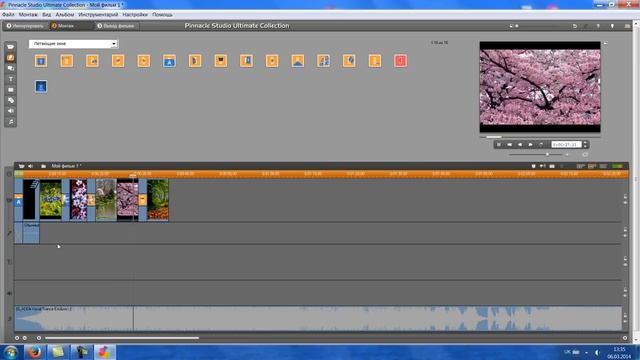640x360 pixels.
Task: Switch to the green timeline view button
Action: (x=617, y=166)
